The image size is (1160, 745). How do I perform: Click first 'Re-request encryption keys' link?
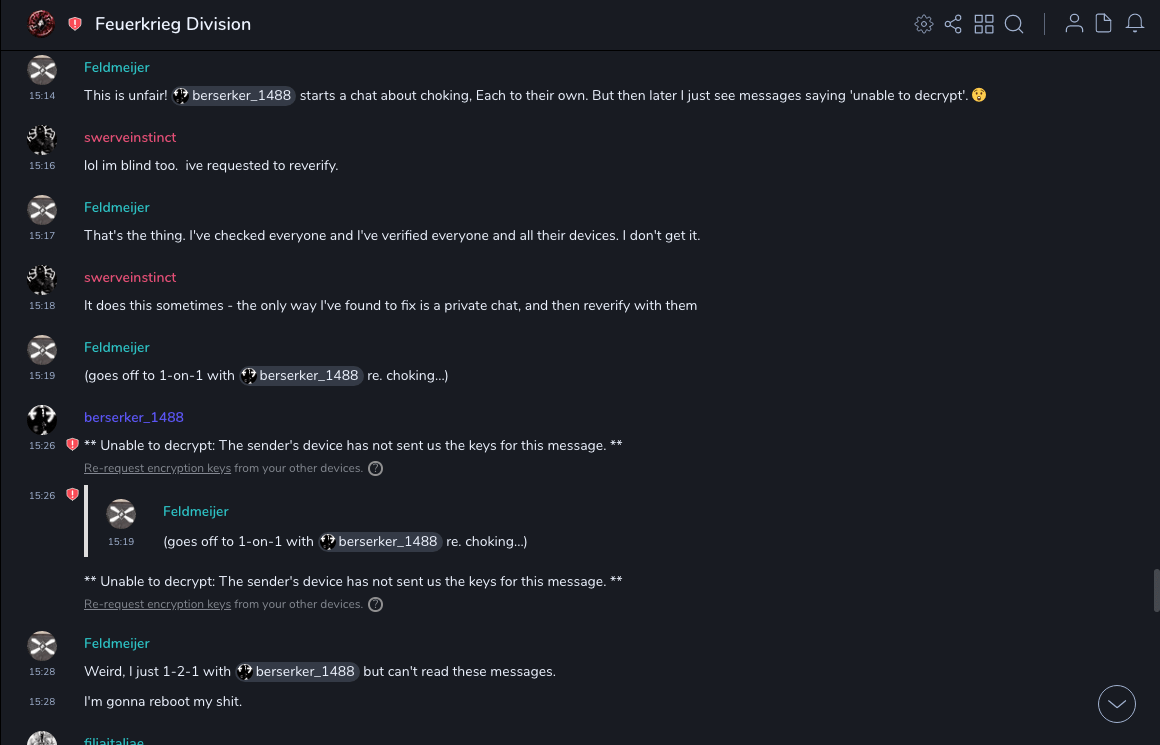pos(157,468)
